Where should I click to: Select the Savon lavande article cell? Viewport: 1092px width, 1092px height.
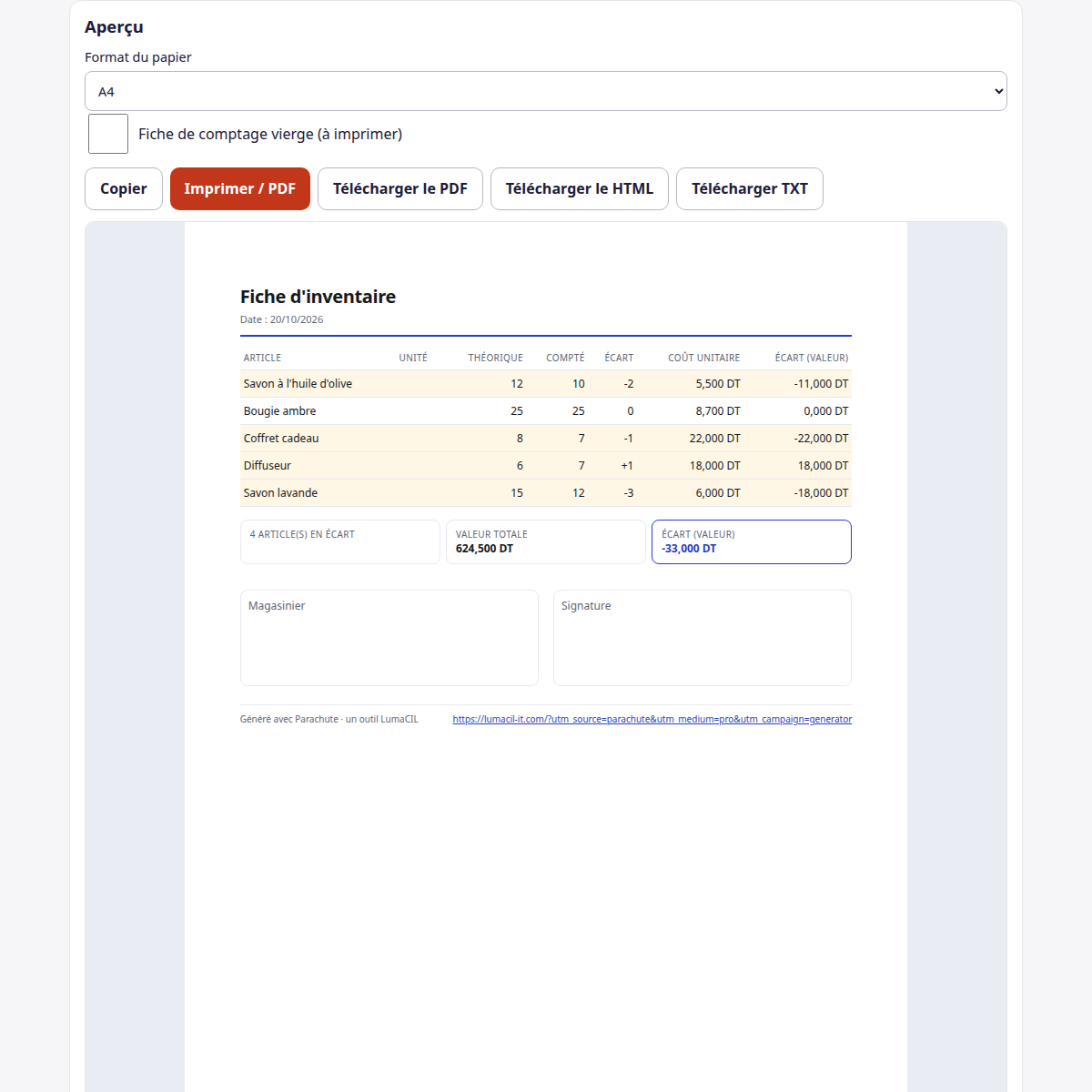280,493
